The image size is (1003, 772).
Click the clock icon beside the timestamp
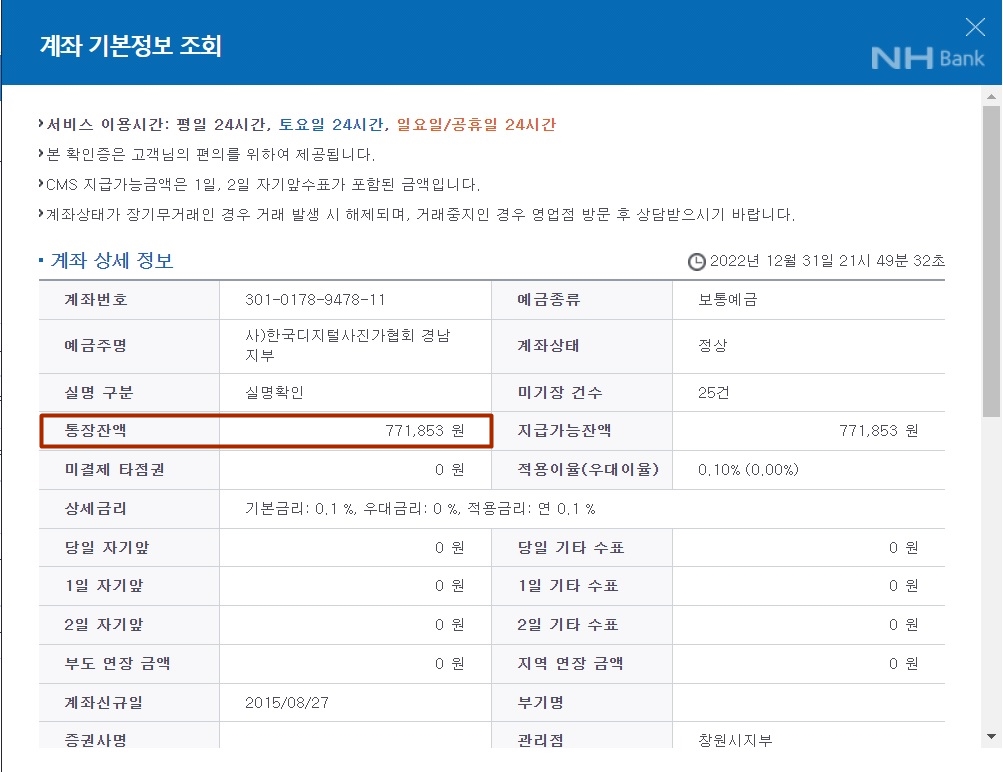tap(696, 261)
